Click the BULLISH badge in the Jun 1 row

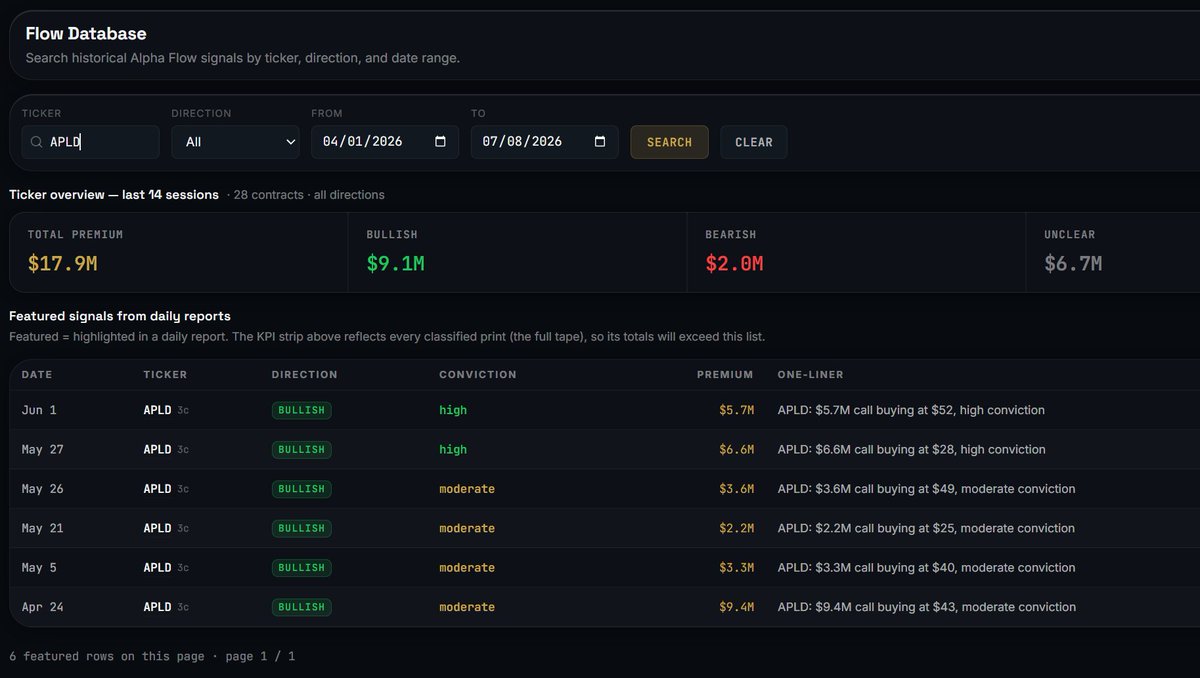click(302, 410)
